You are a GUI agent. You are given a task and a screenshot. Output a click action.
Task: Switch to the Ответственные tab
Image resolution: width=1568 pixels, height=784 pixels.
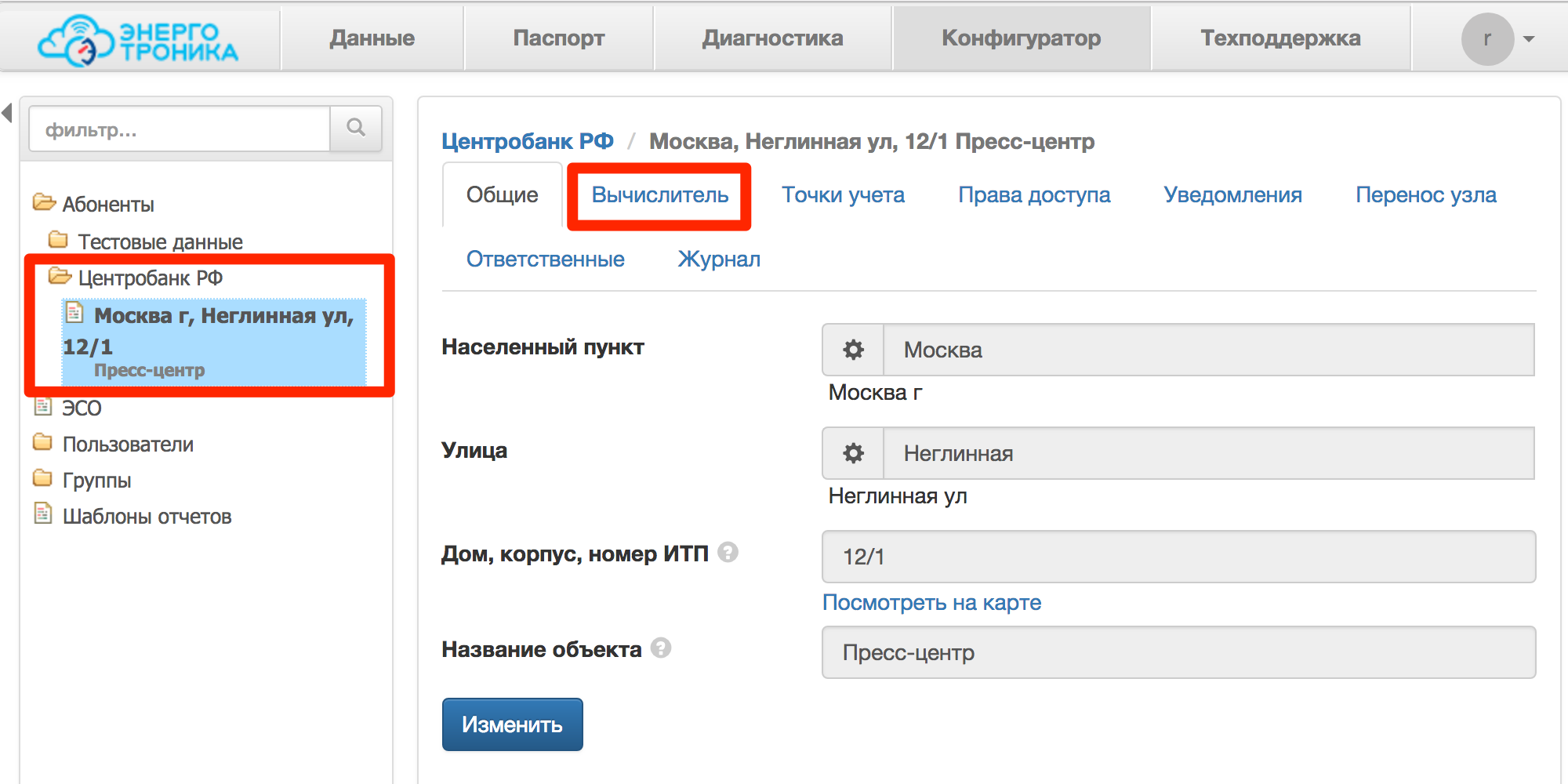(x=546, y=259)
